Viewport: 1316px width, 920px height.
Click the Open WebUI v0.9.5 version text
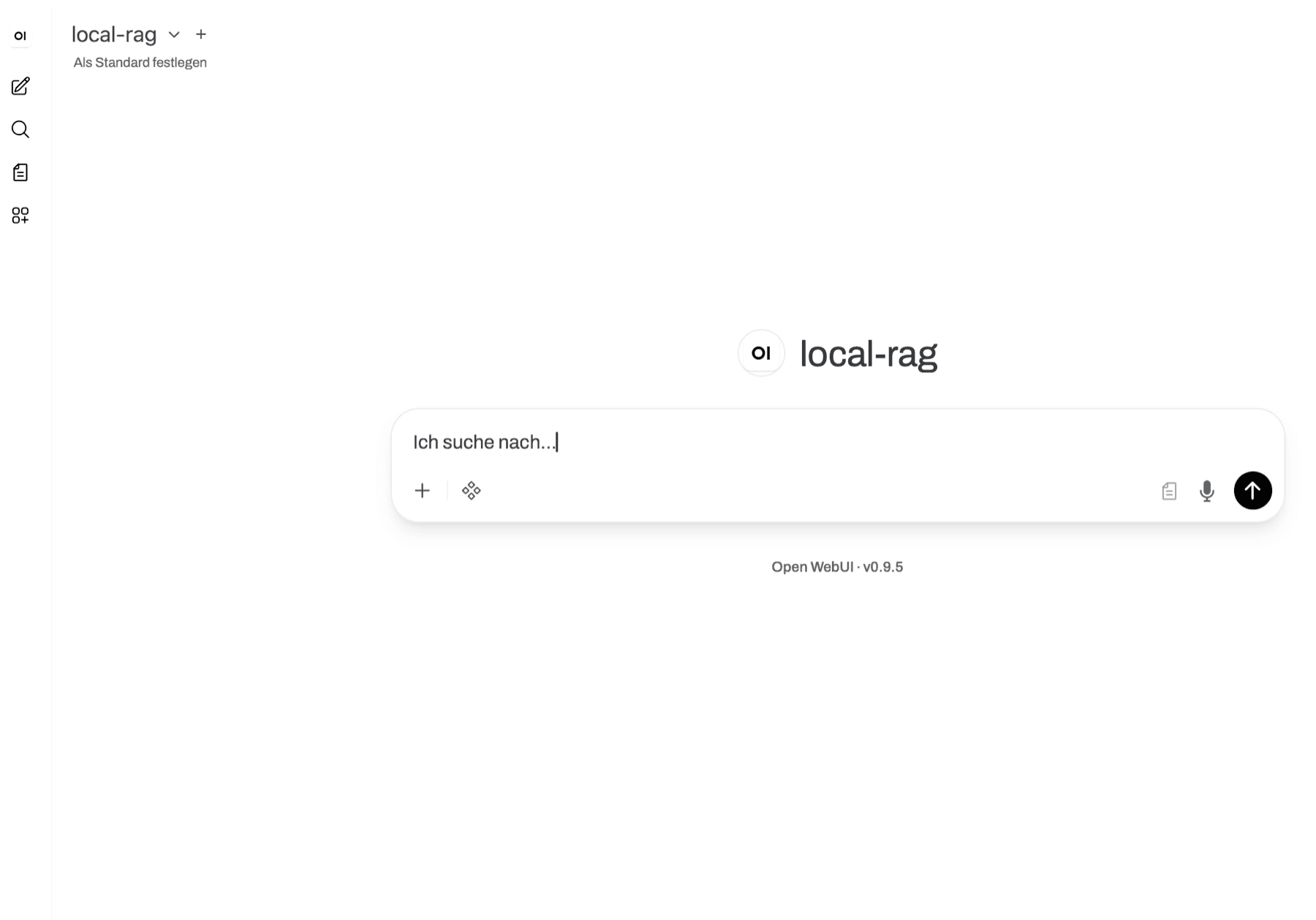point(837,568)
